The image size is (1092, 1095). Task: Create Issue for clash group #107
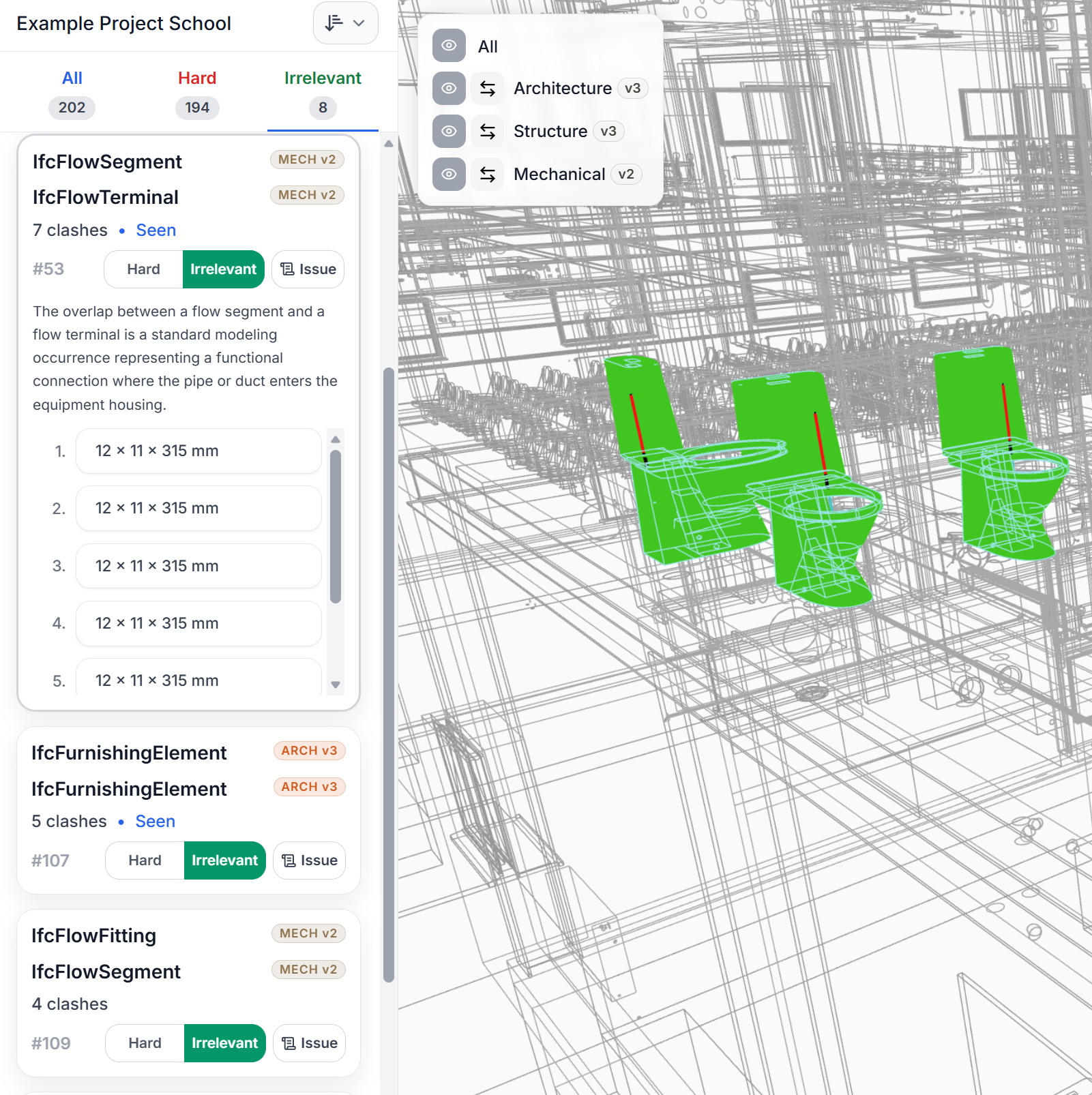click(x=310, y=860)
